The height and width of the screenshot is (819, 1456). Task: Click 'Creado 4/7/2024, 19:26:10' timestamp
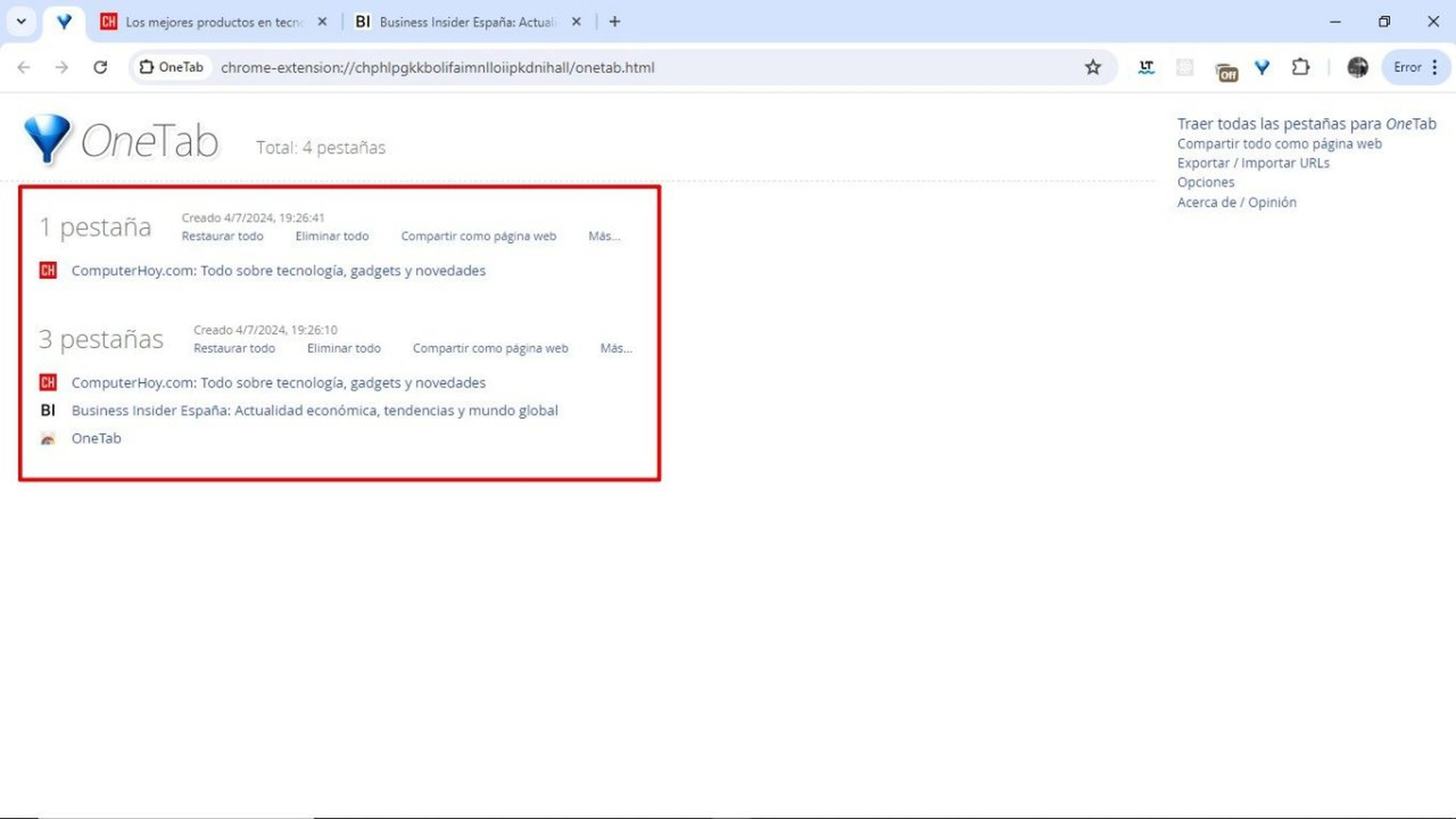(x=265, y=329)
